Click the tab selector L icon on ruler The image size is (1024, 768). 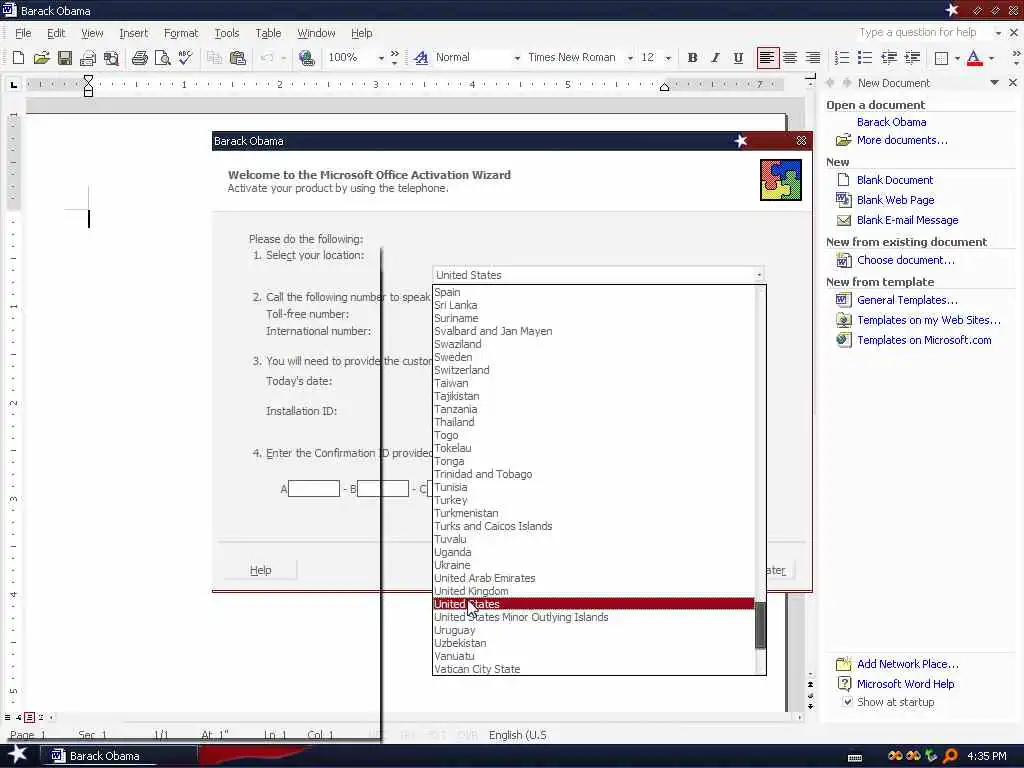click(x=14, y=84)
